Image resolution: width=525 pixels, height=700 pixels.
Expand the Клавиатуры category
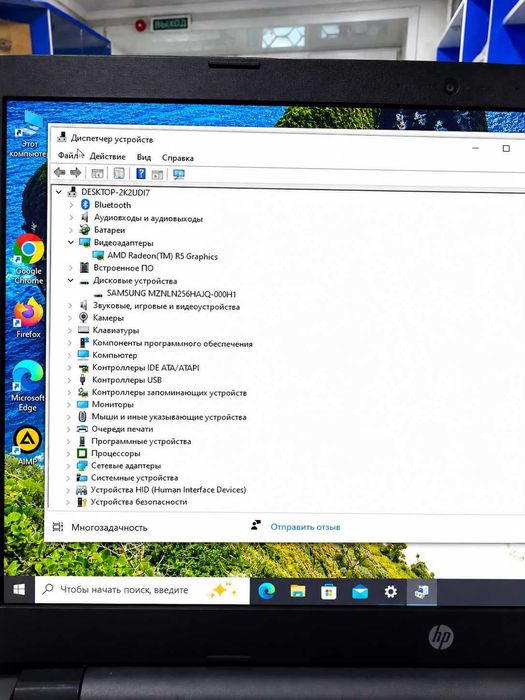(70, 330)
